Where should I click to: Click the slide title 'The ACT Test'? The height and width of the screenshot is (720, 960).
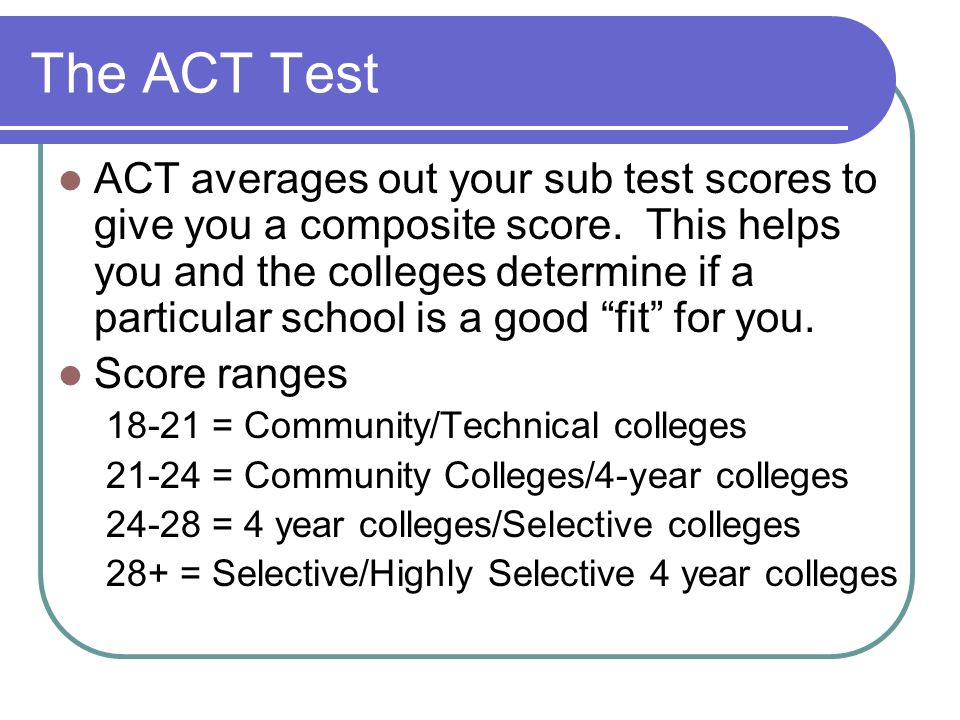click(x=204, y=73)
